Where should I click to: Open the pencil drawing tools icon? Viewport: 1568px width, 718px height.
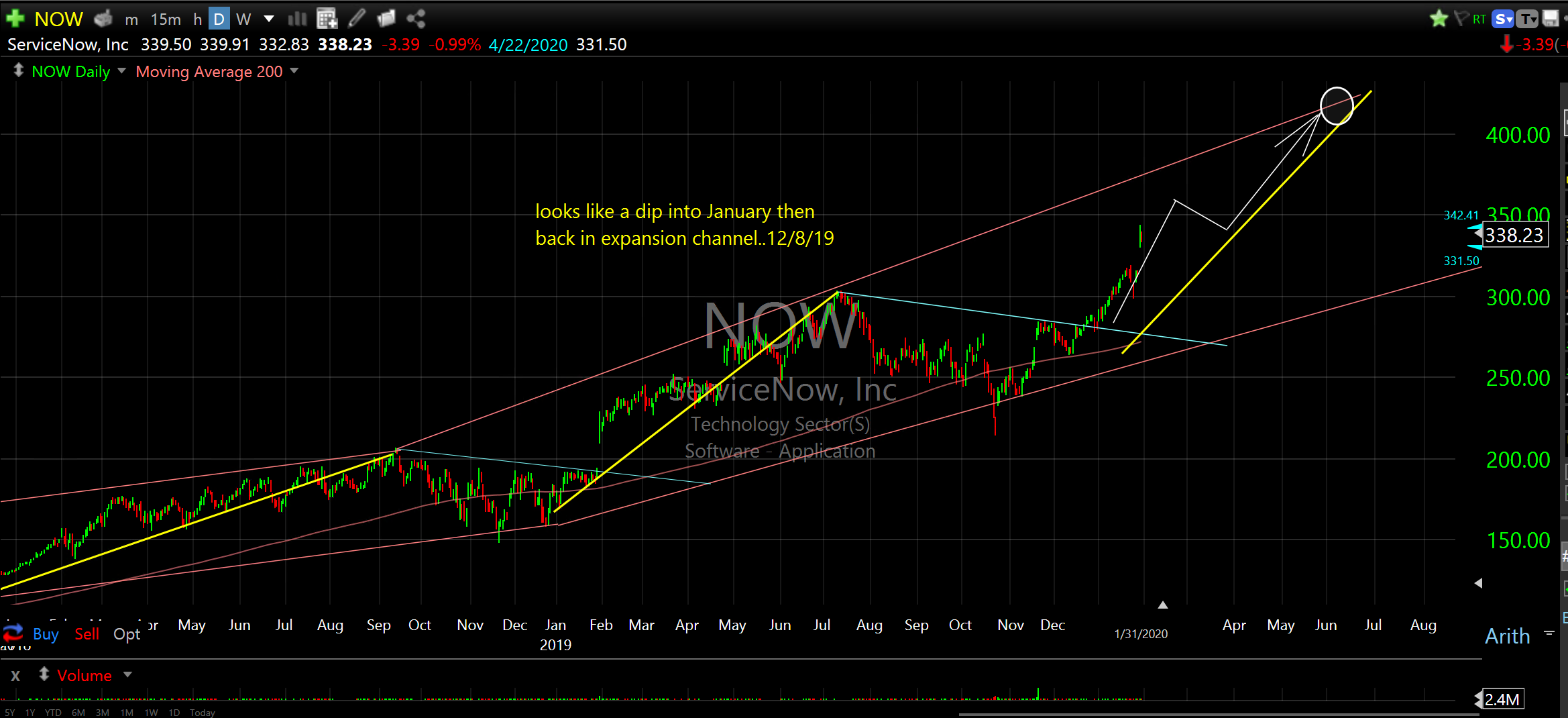tap(357, 19)
